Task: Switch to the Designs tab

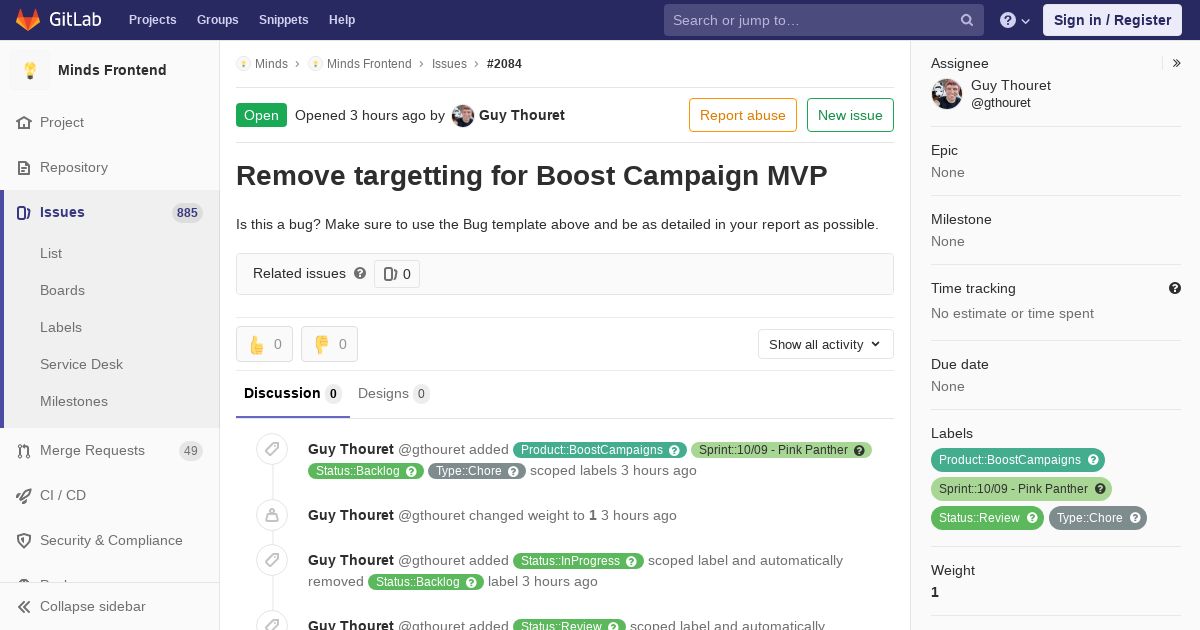Action: (x=394, y=394)
